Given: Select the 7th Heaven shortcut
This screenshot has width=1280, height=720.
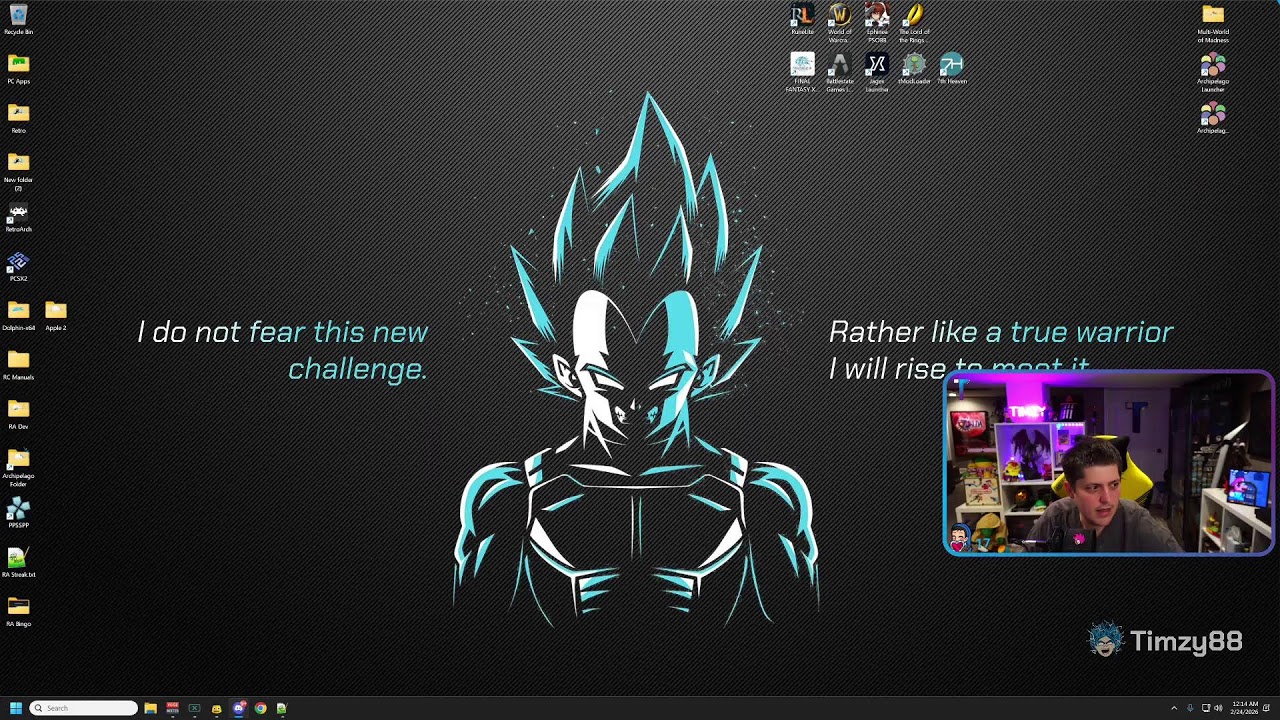Looking at the screenshot, I should pyautogui.click(x=951, y=69).
